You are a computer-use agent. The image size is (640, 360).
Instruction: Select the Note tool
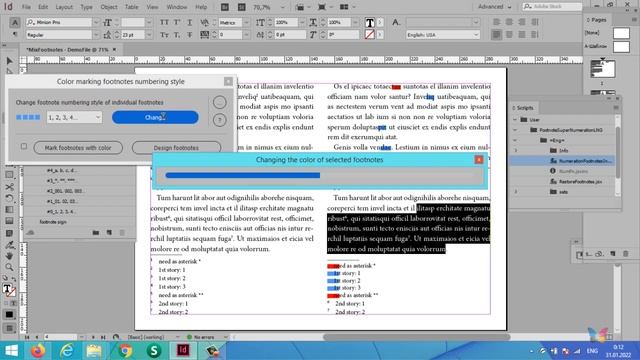(x=9, y=233)
